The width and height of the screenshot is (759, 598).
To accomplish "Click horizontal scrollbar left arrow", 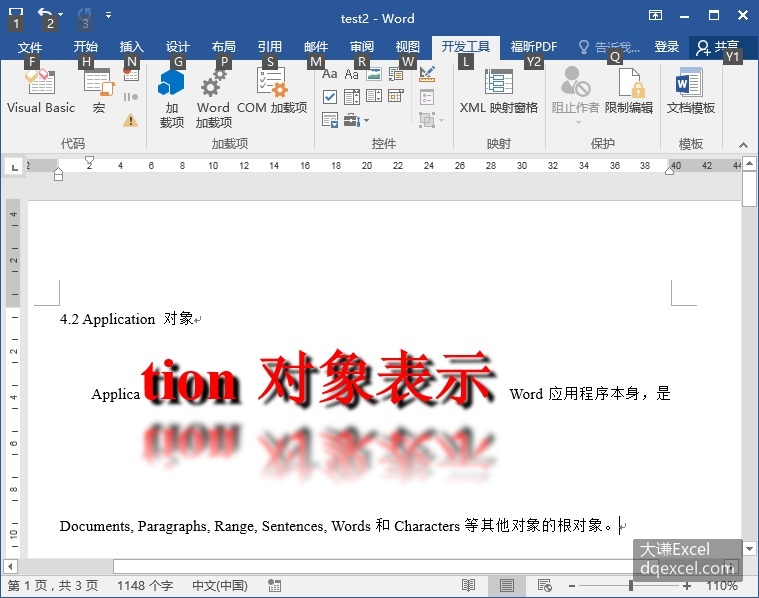I will [10, 565].
